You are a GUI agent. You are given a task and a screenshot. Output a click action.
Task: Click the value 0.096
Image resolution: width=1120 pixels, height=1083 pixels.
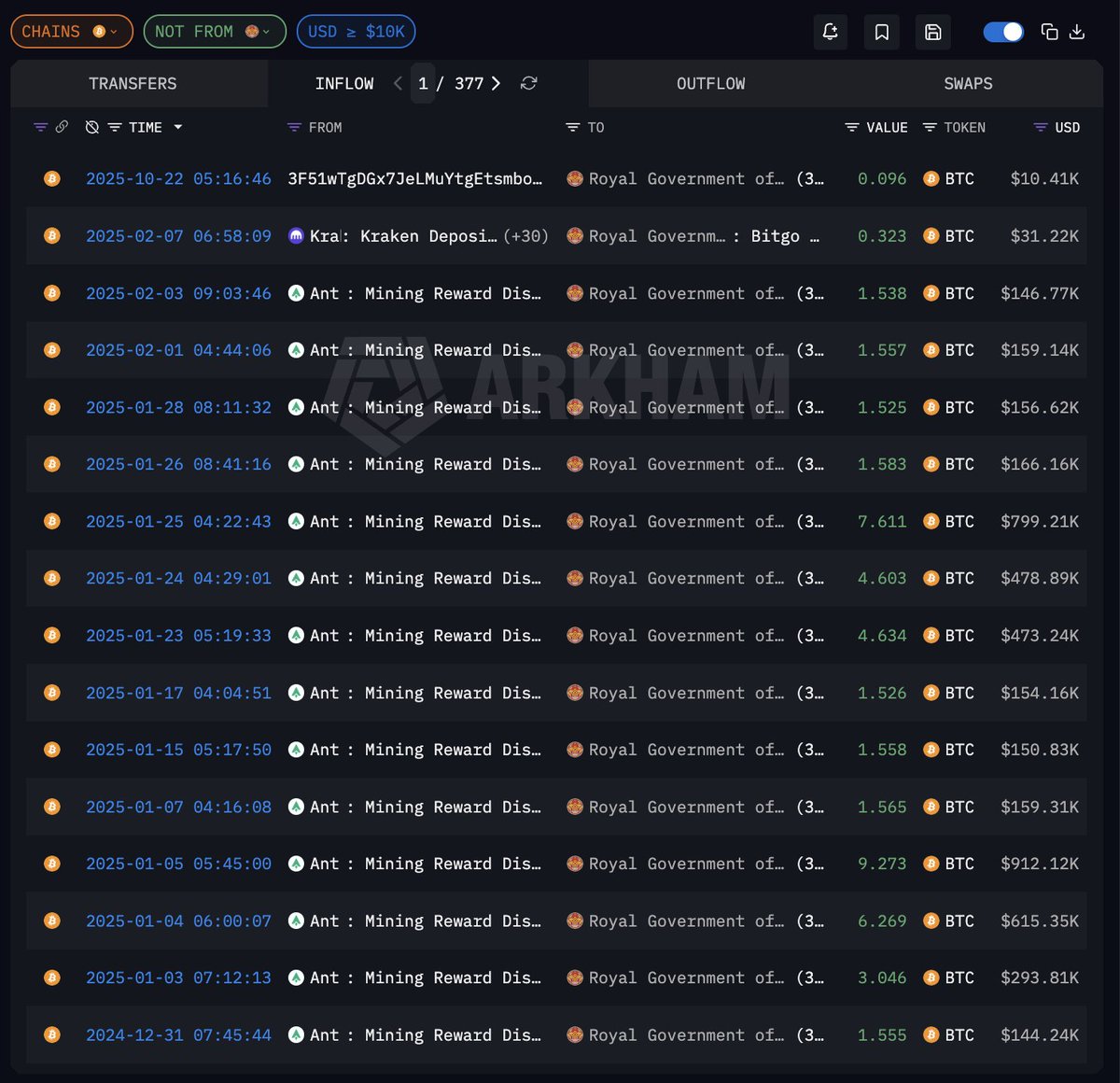(x=882, y=178)
